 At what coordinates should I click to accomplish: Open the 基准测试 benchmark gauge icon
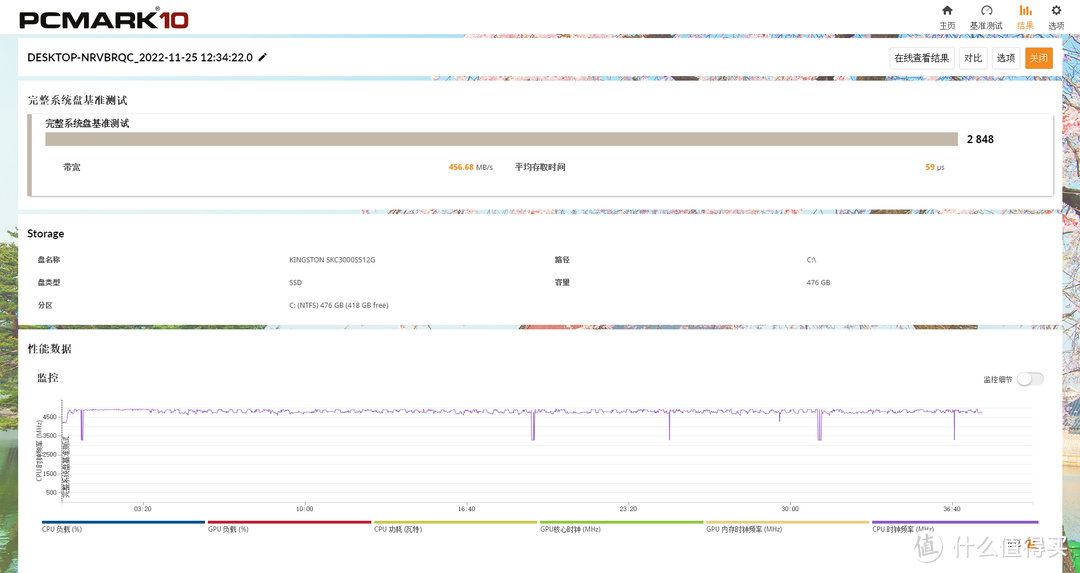tap(986, 11)
